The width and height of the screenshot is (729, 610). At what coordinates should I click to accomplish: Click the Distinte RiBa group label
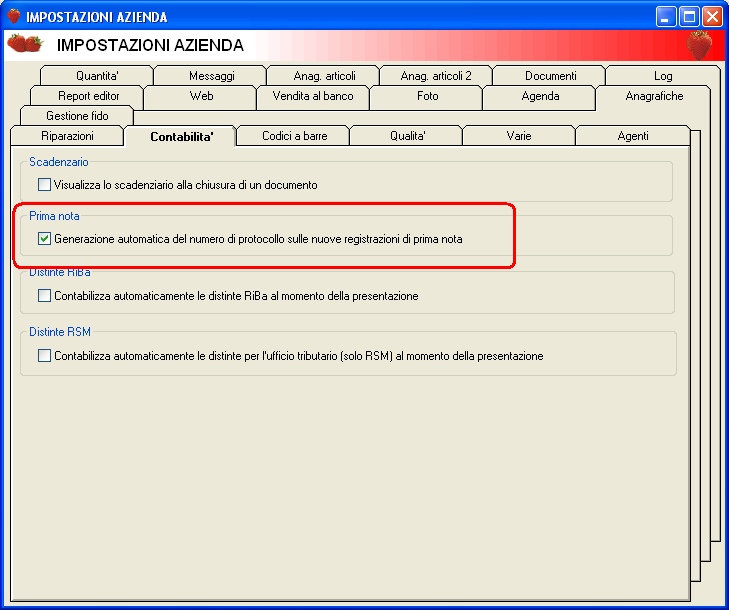click(x=60, y=272)
